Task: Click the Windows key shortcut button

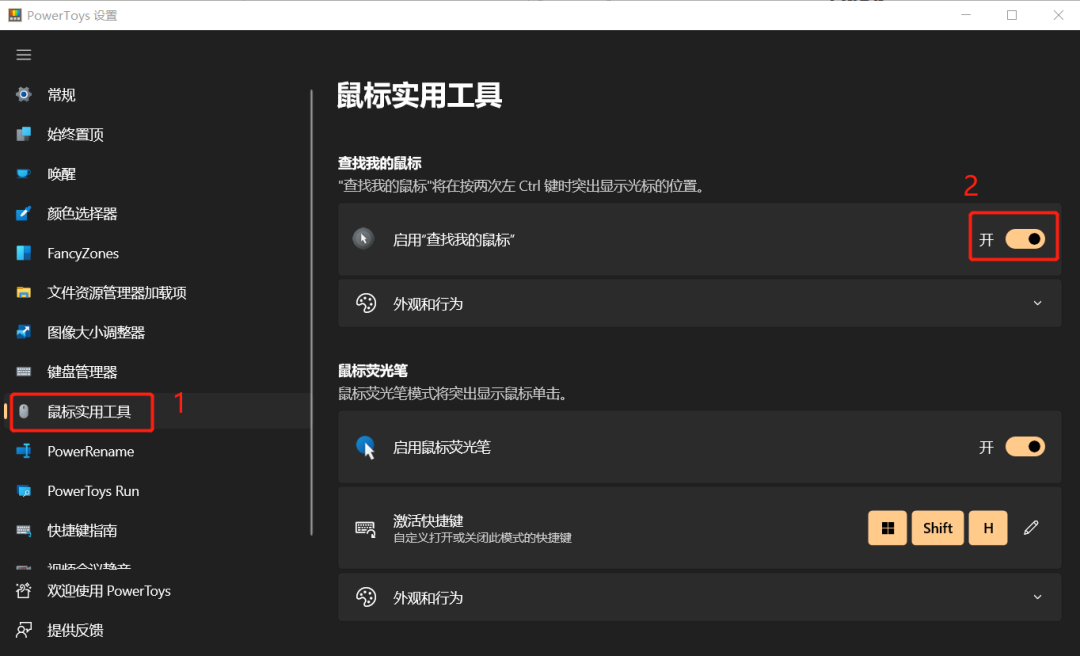Action: 887,528
